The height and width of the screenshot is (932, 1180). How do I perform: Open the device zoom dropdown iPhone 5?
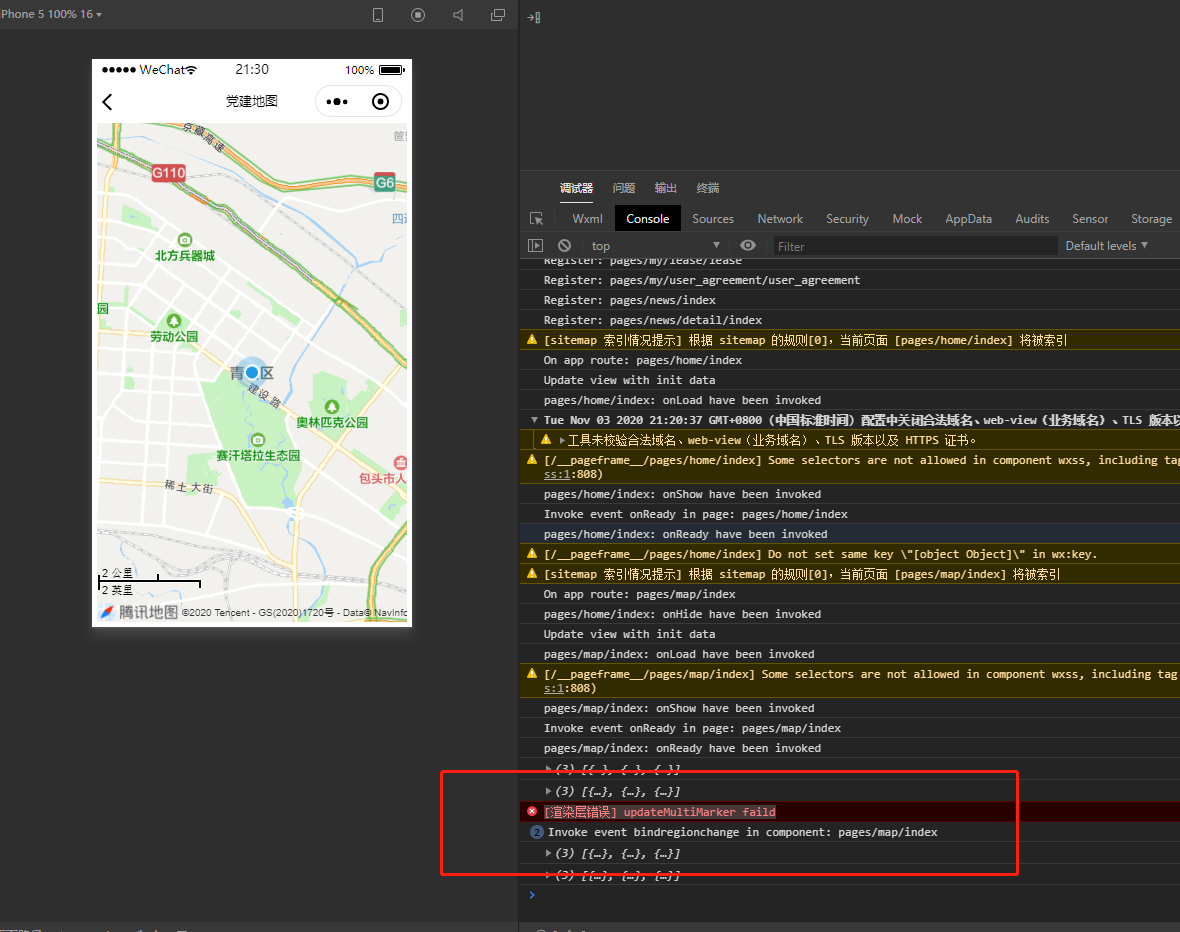[50, 14]
